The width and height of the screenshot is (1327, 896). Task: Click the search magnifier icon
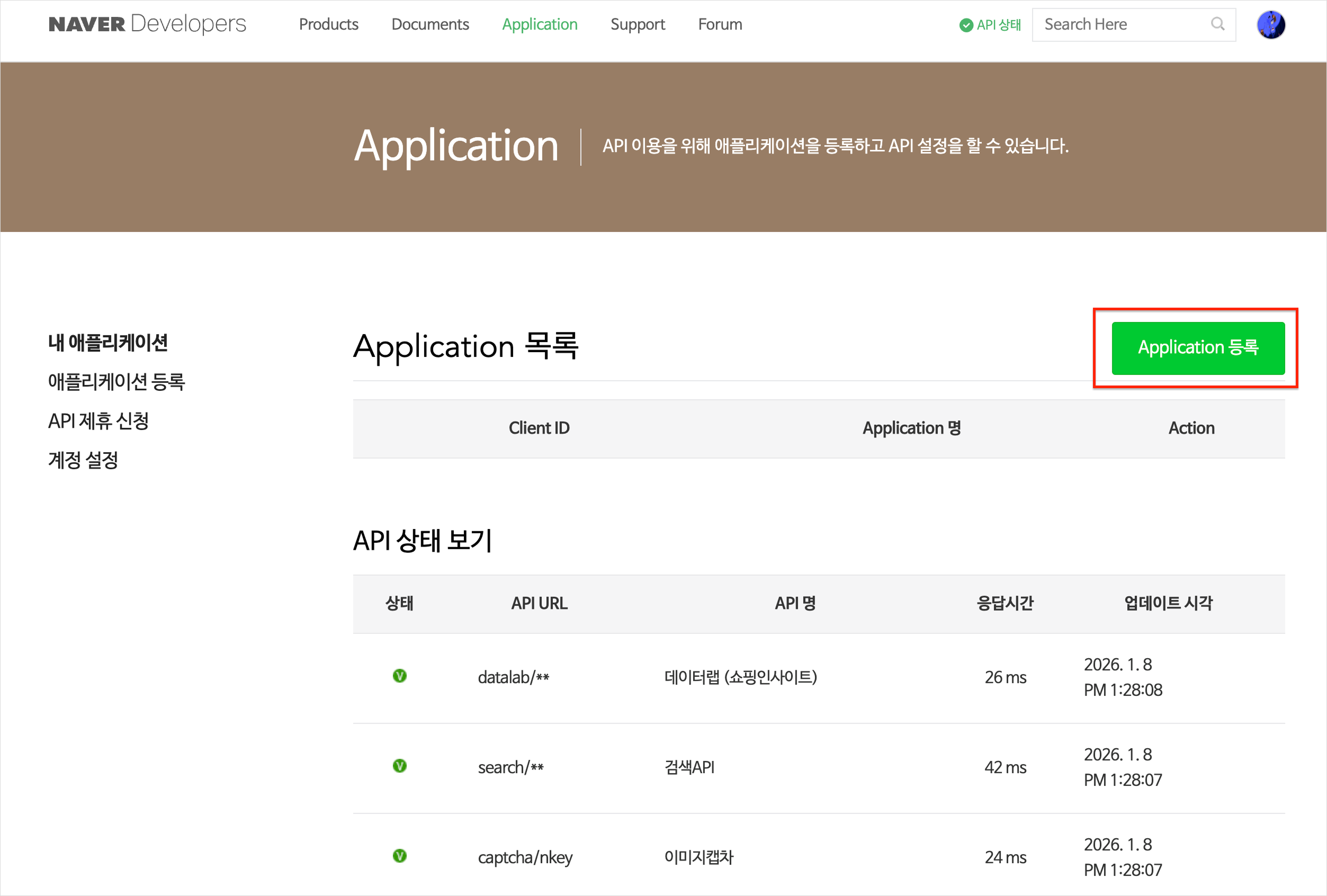(x=1218, y=24)
